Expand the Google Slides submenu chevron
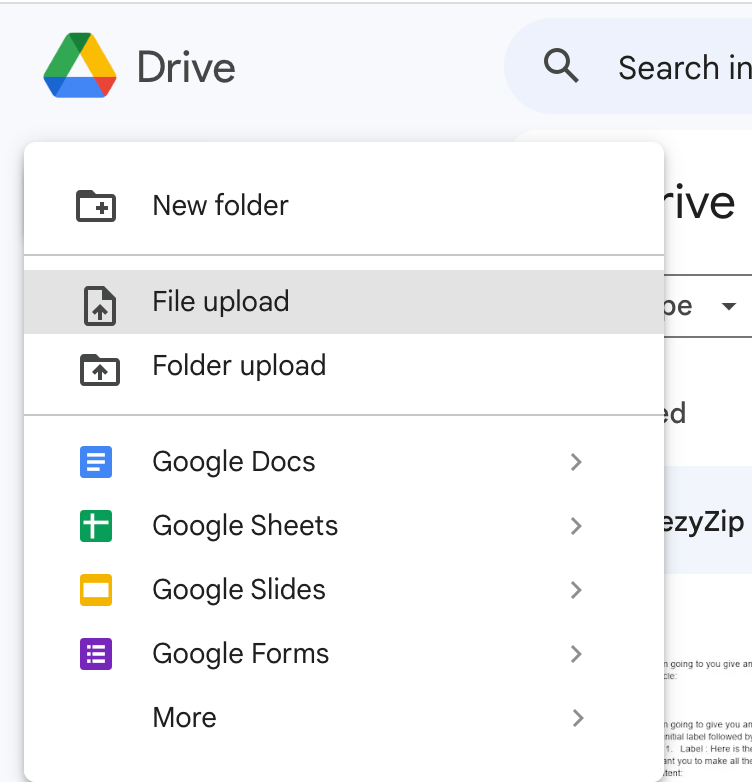Viewport: 752px width, 782px height. [576, 589]
